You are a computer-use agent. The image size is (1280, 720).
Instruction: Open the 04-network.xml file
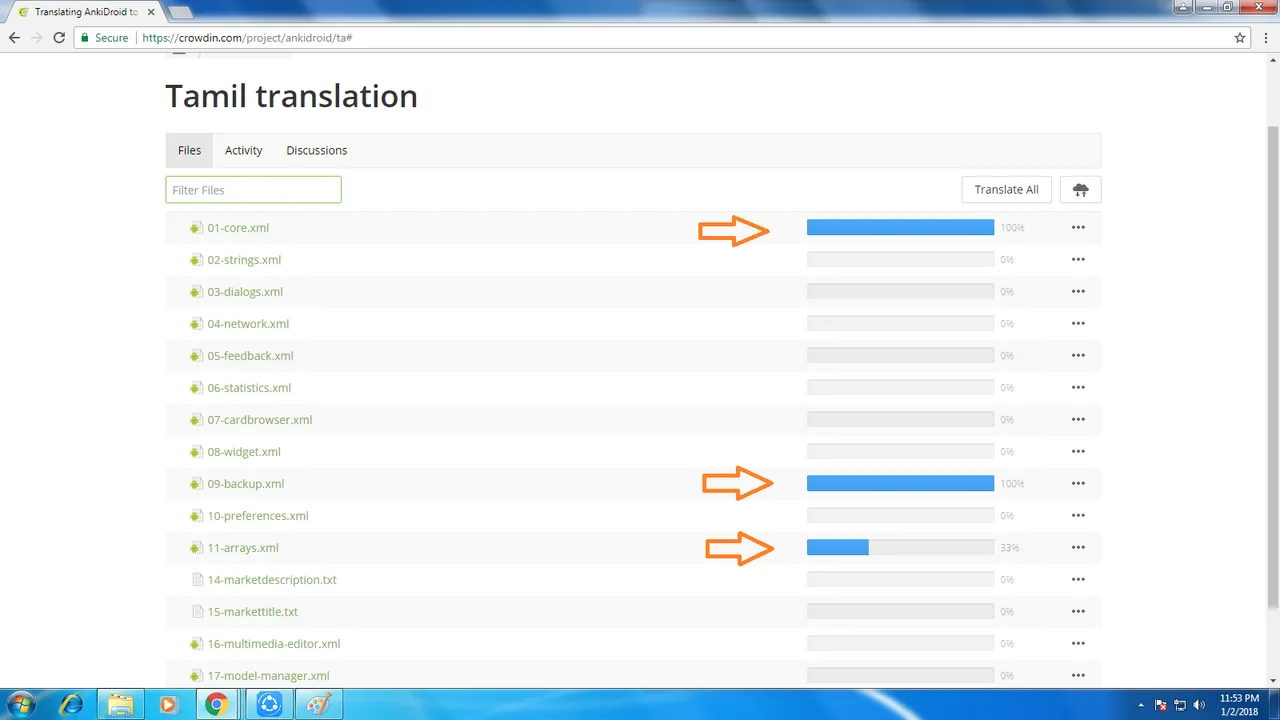[x=248, y=324]
